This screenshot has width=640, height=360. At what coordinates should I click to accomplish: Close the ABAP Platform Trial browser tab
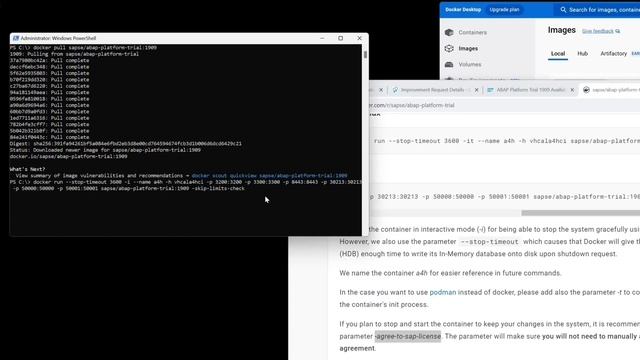pyautogui.click(x=572, y=90)
